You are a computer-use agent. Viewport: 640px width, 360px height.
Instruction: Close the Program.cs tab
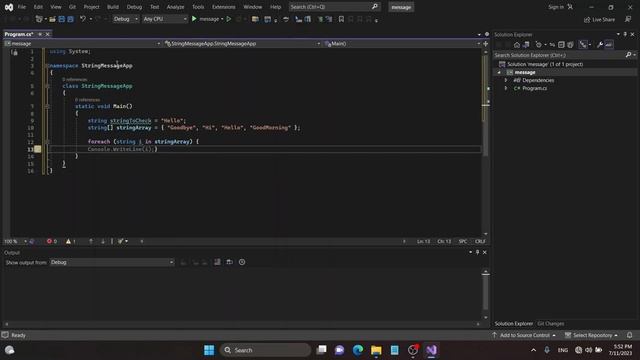tap(47, 34)
